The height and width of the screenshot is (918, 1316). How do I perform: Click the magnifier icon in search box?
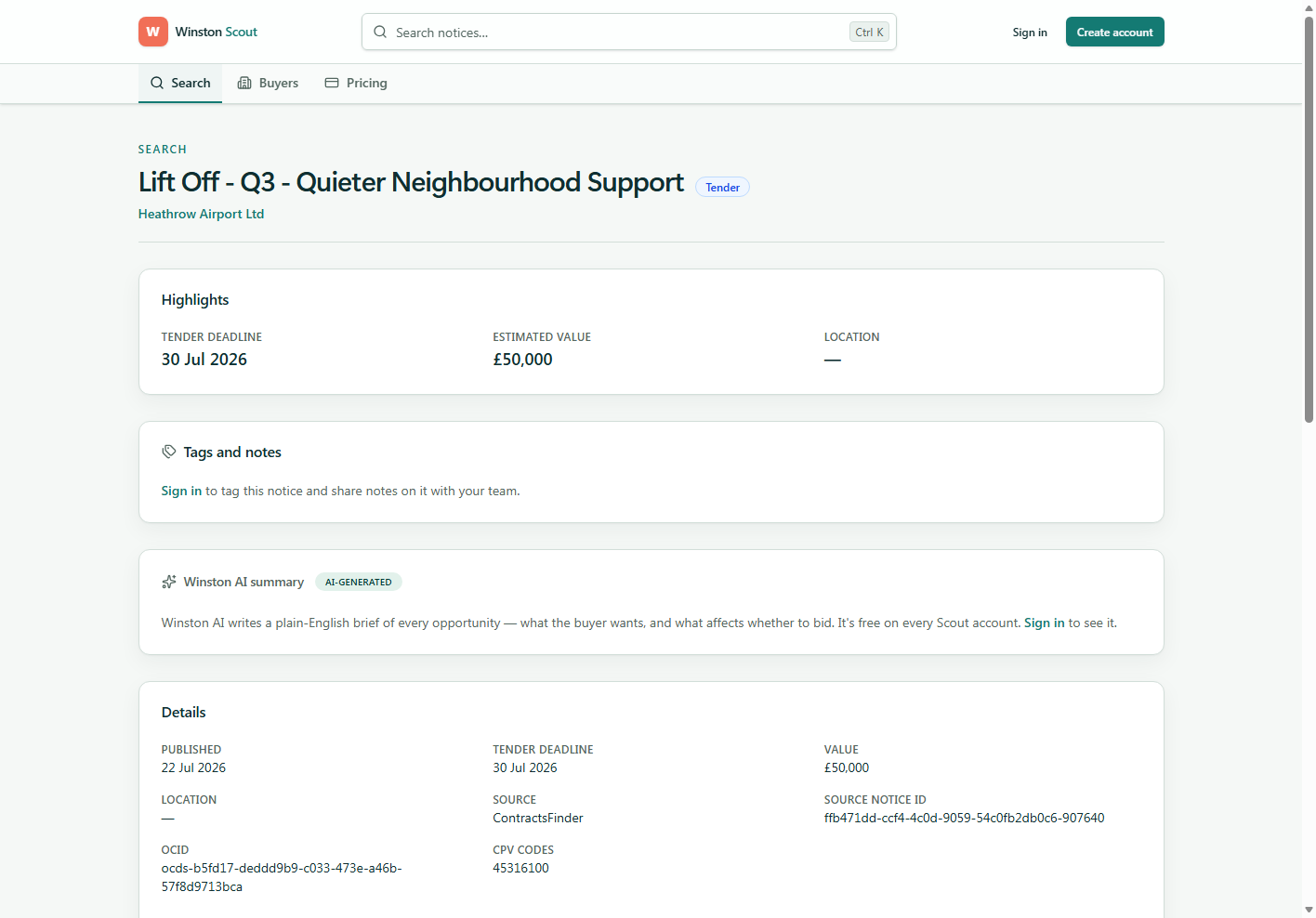coord(380,32)
